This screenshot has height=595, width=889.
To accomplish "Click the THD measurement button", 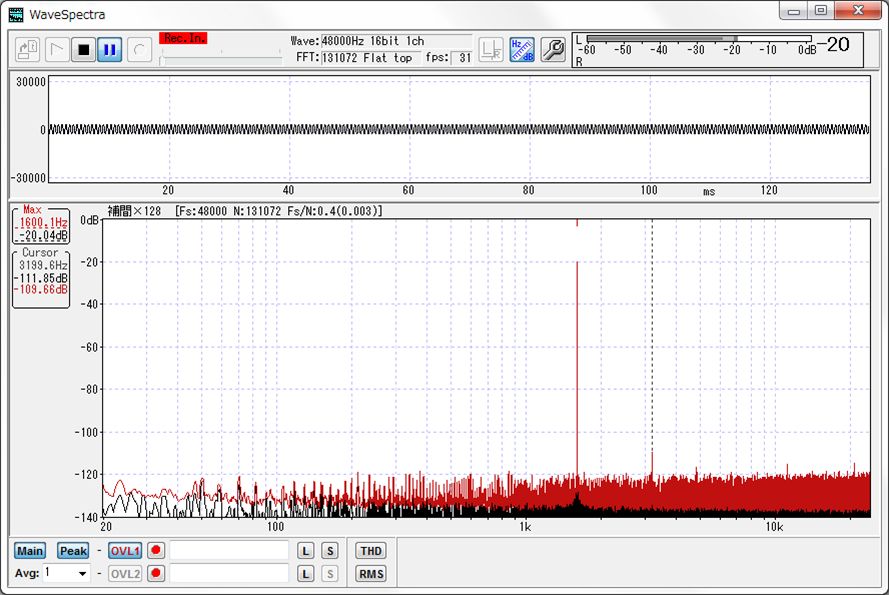I will tap(370, 551).
